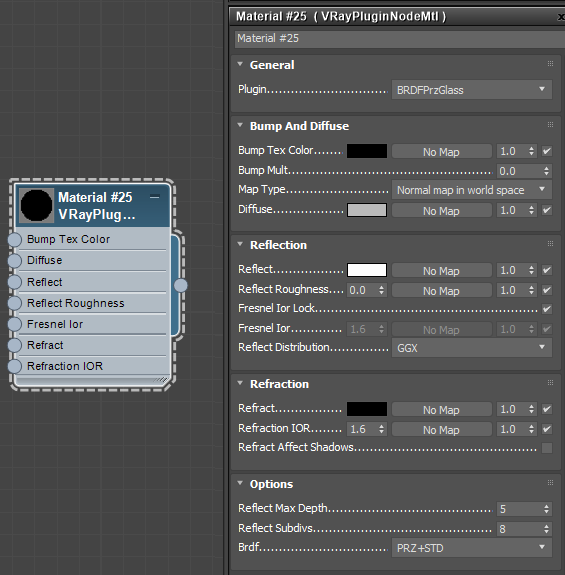Click the Reflect Subdivs value field
The image size is (565, 575).
[519, 529]
